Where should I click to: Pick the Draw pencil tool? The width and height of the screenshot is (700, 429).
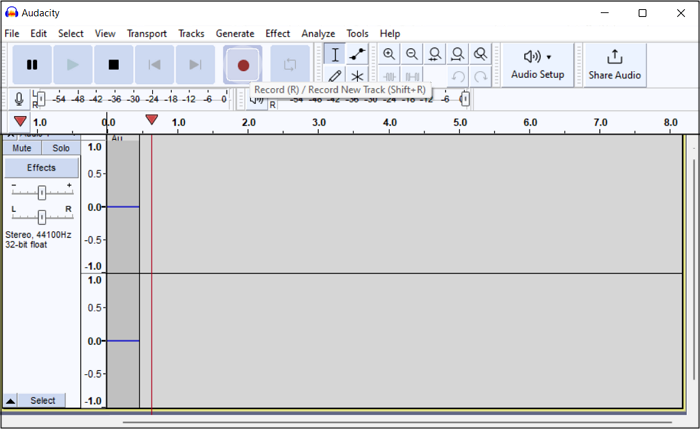click(x=335, y=76)
